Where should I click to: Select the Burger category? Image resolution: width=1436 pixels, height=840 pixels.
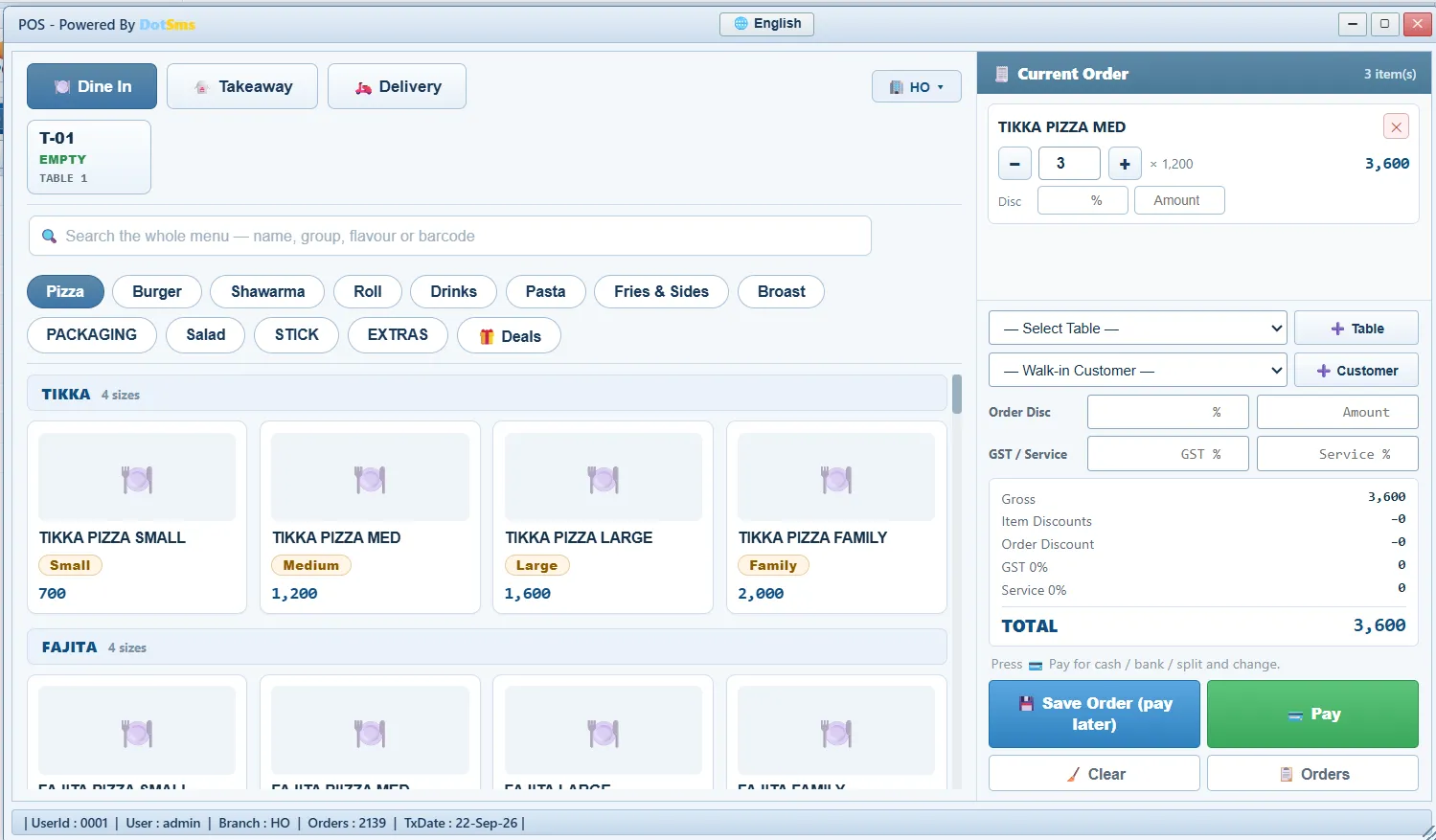(157, 291)
